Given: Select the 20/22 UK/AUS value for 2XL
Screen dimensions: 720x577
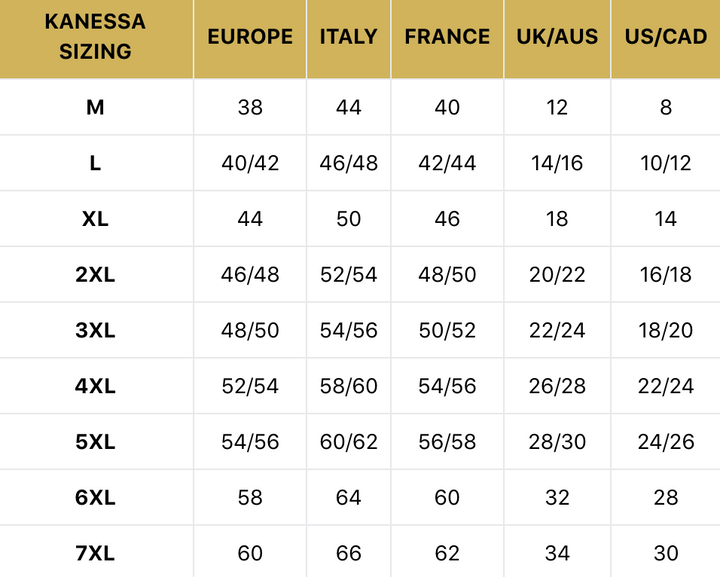Looking at the screenshot, I should coord(557,274).
